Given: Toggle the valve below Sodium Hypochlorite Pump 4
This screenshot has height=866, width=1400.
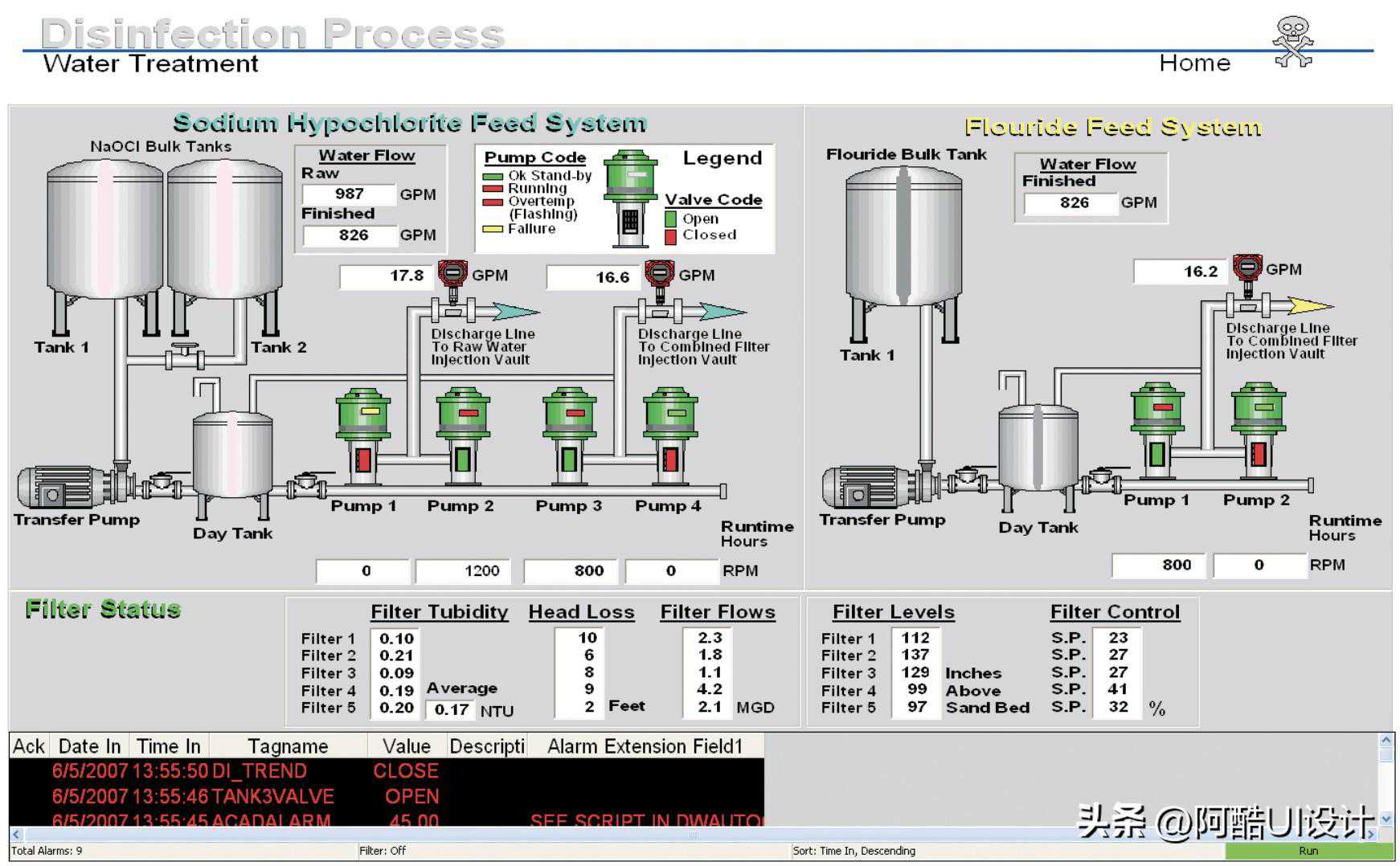Looking at the screenshot, I should (x=669, y=460).
